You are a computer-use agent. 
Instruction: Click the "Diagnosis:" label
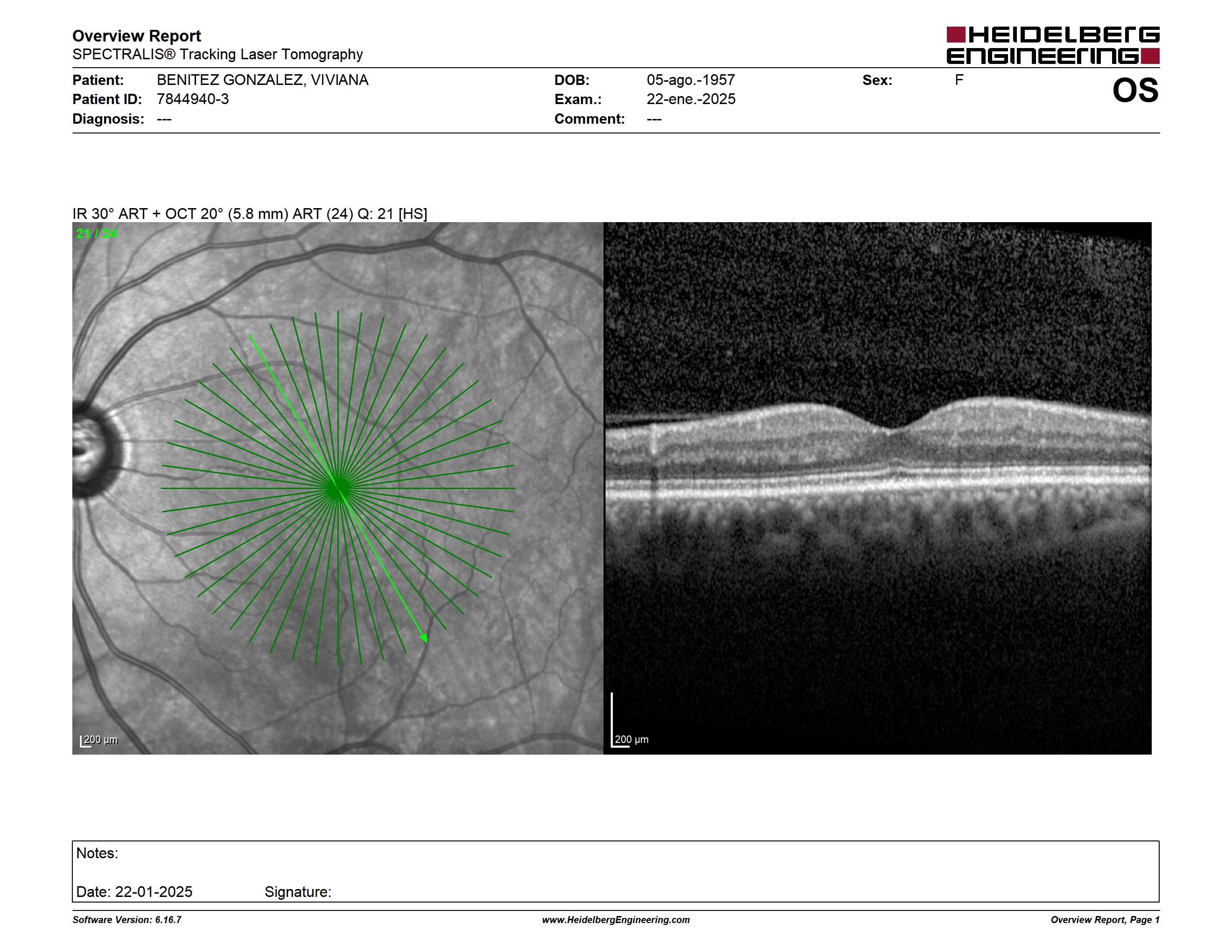(x=108, y=119)
